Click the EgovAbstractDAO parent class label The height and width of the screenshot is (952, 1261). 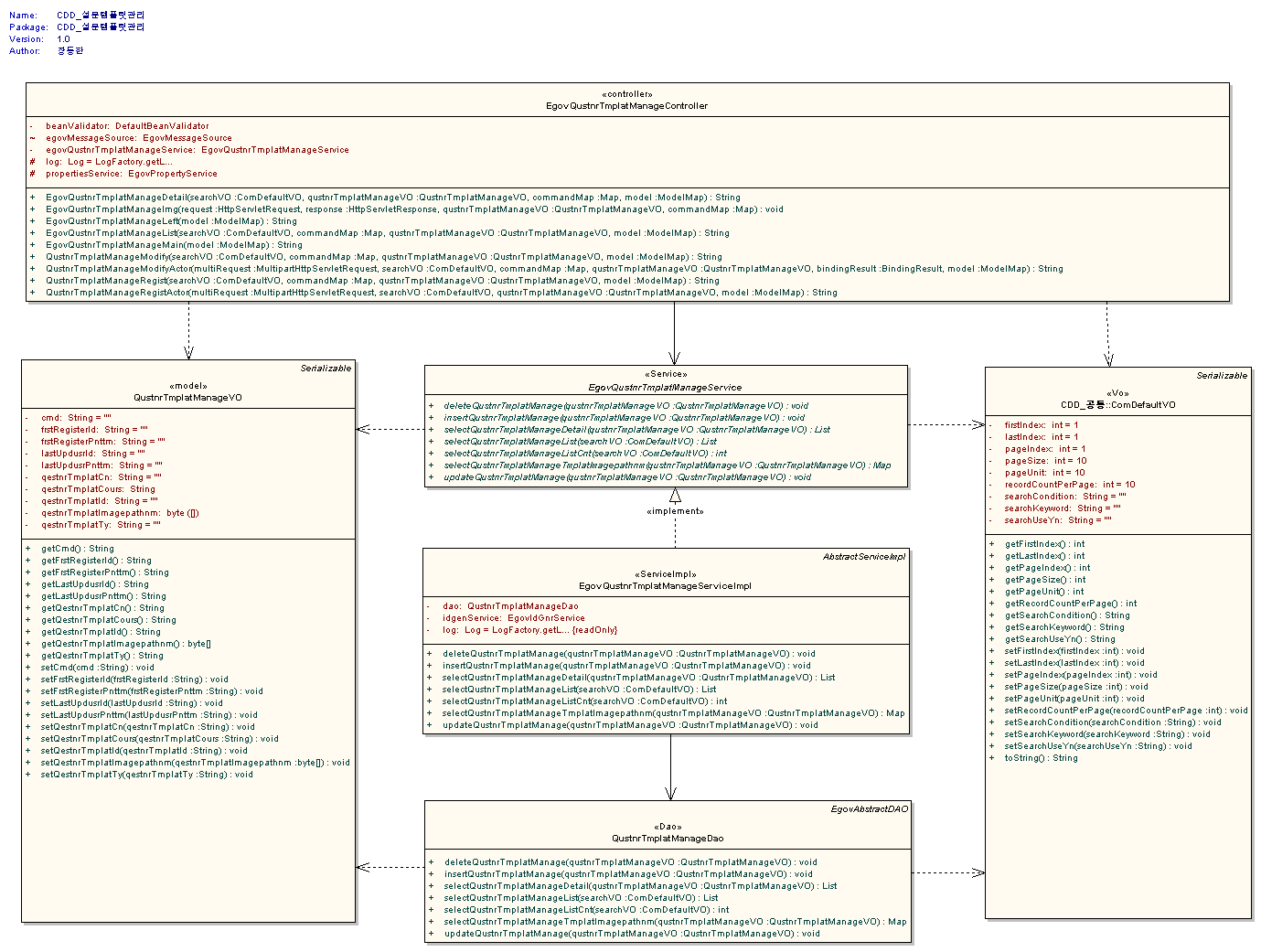coord(869,809)
